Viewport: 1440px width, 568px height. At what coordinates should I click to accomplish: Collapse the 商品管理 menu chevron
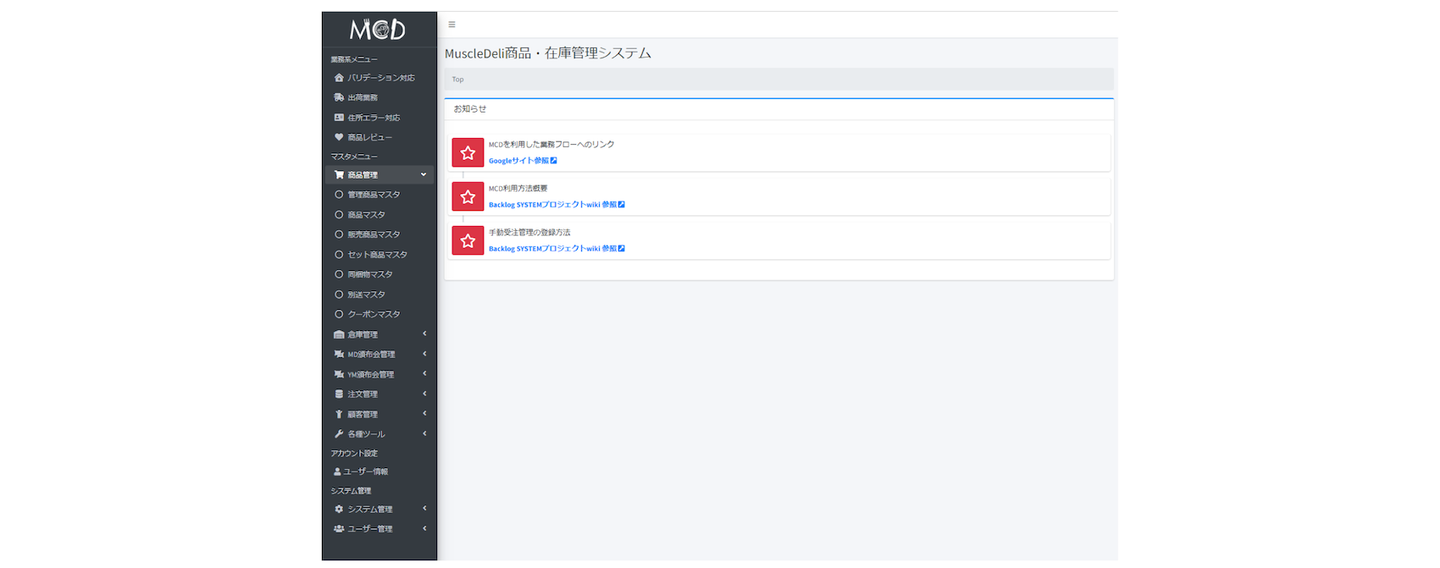coord(424,175)
